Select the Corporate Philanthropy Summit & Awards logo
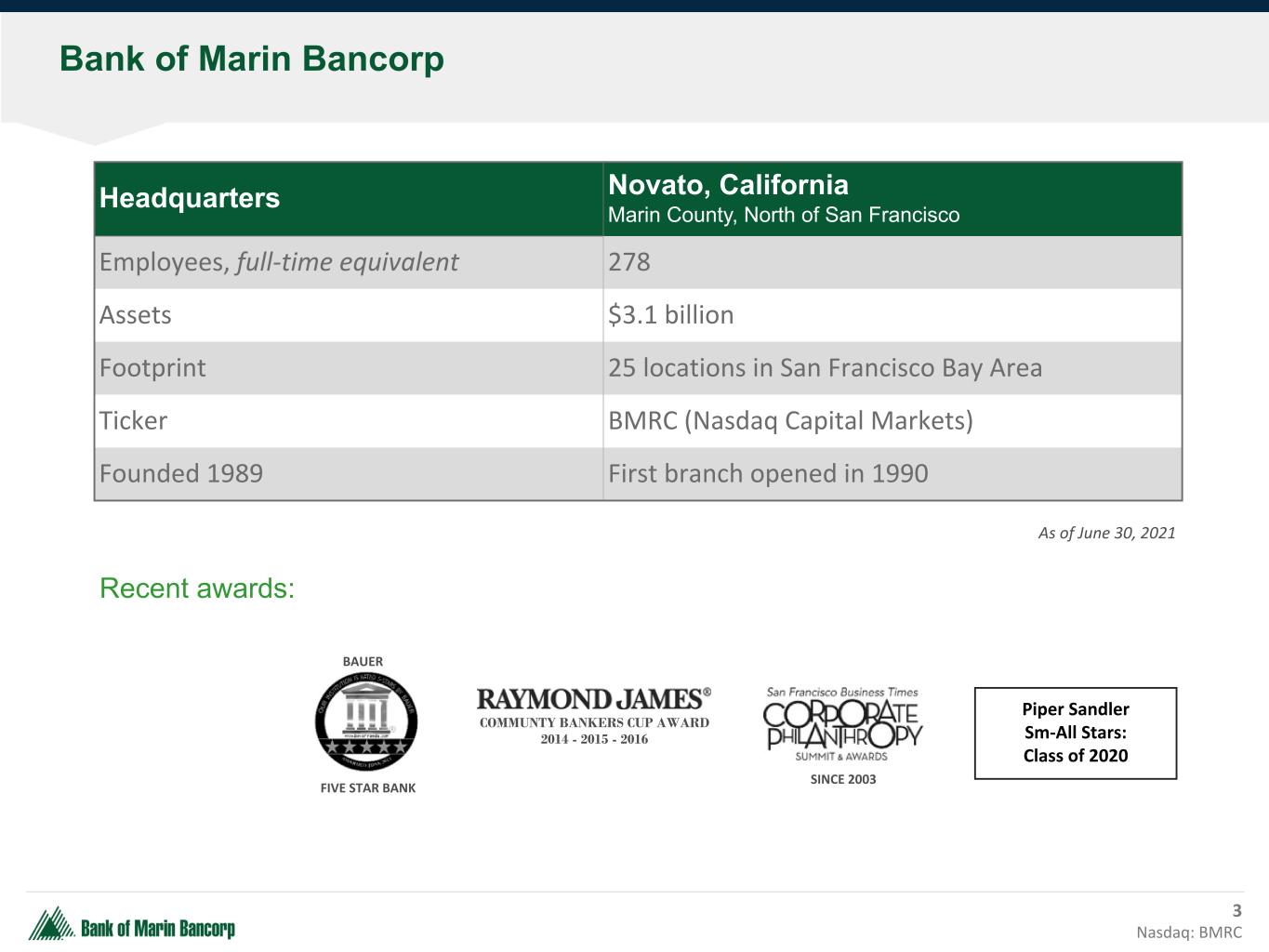This screenshot has height=952, width=1269. click(x=842, y=727)
